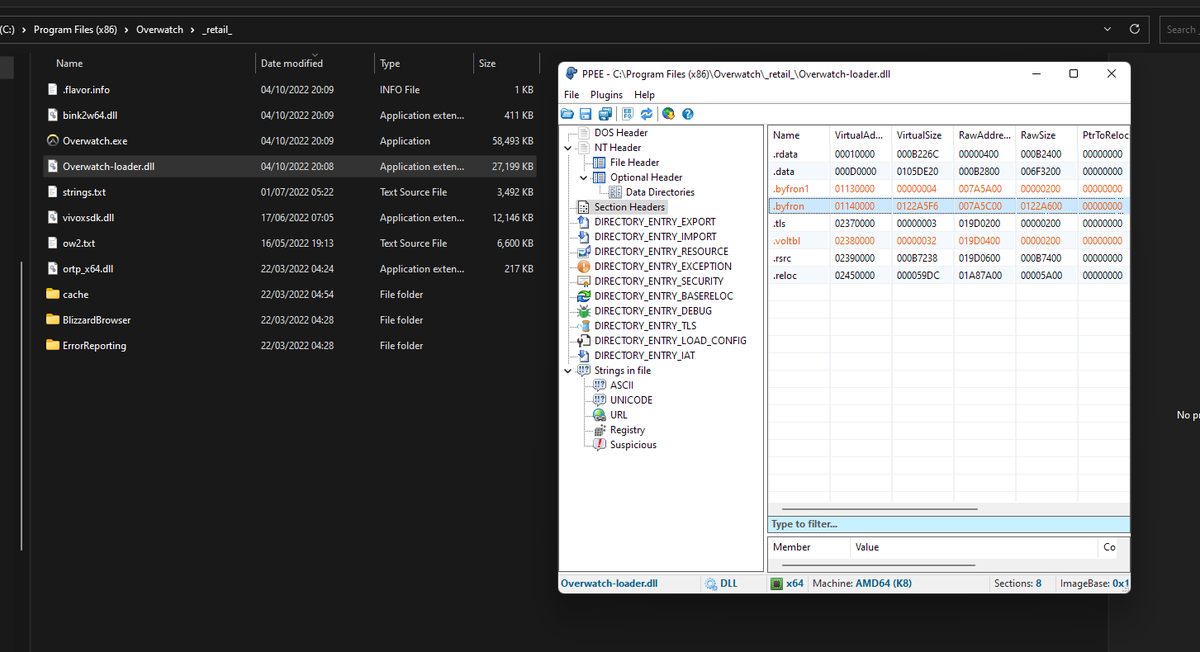This screenshot has width=1200, height=652.
Task: Sort sections by VirtualAd... column
Action: (859, 135)
